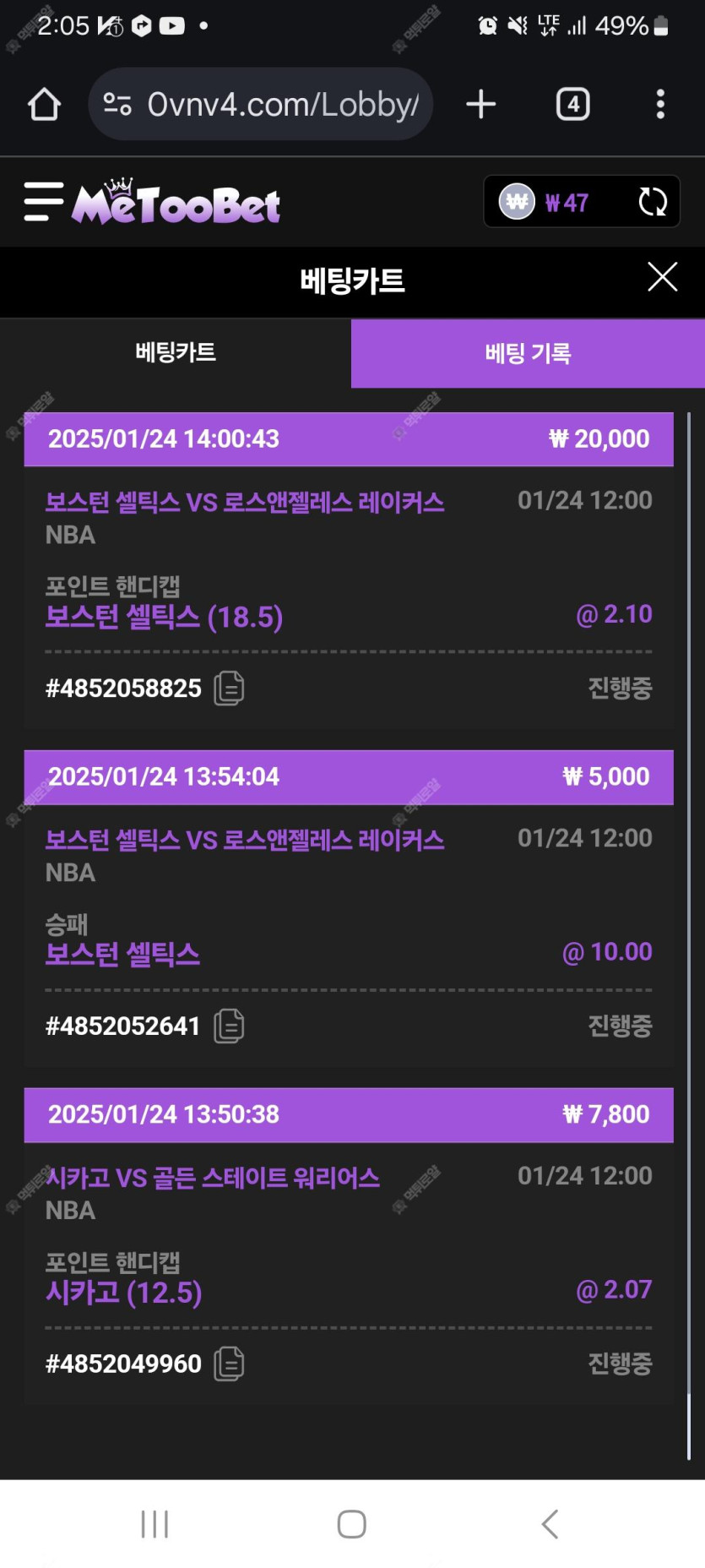Select the 베팅 기록 tab
This screenshot has width=705, height=1568.
click(528, 354)
